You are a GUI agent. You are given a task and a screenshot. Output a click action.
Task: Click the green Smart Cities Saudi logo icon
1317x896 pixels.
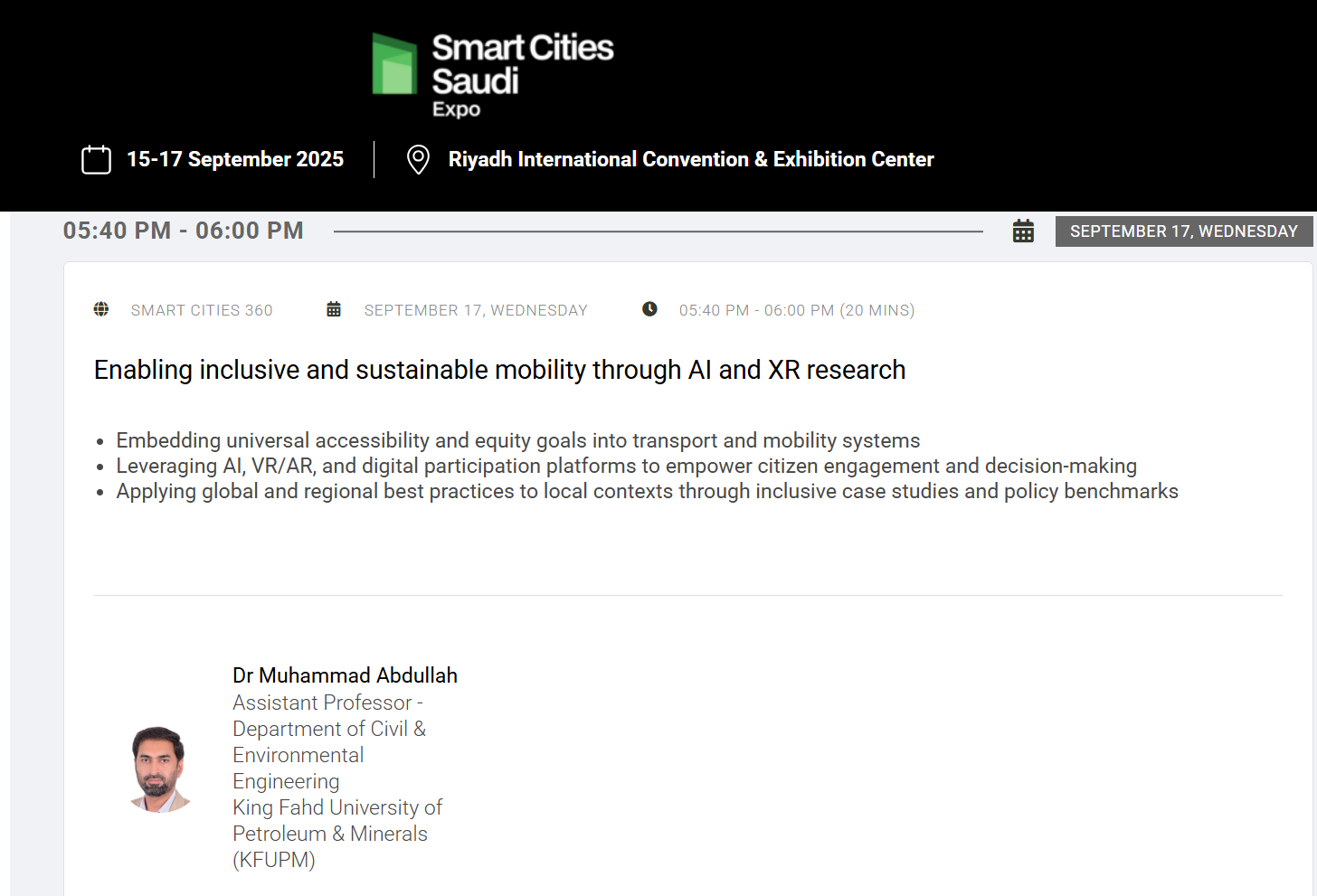pos(394,65)
